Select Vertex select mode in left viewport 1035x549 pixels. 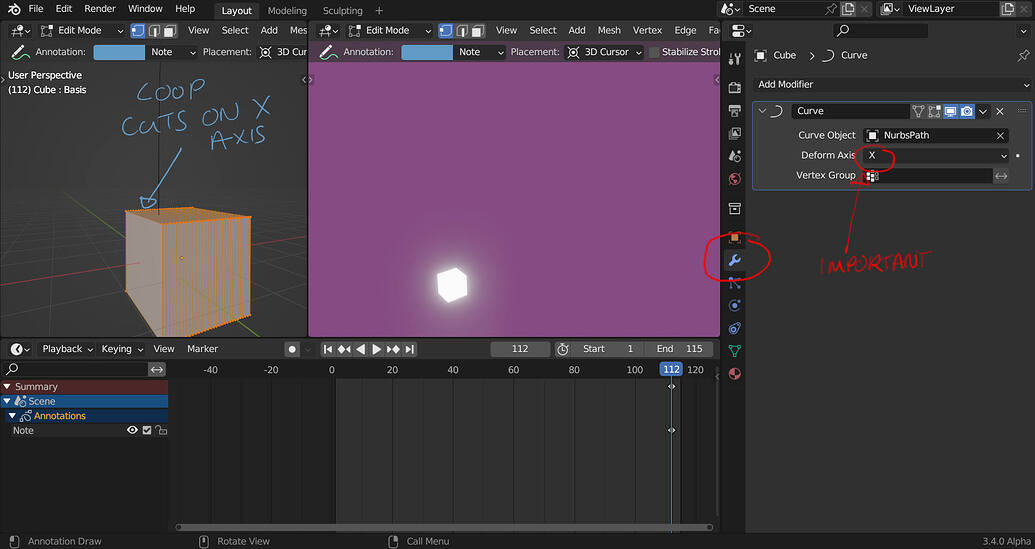(x=138, y=30)
